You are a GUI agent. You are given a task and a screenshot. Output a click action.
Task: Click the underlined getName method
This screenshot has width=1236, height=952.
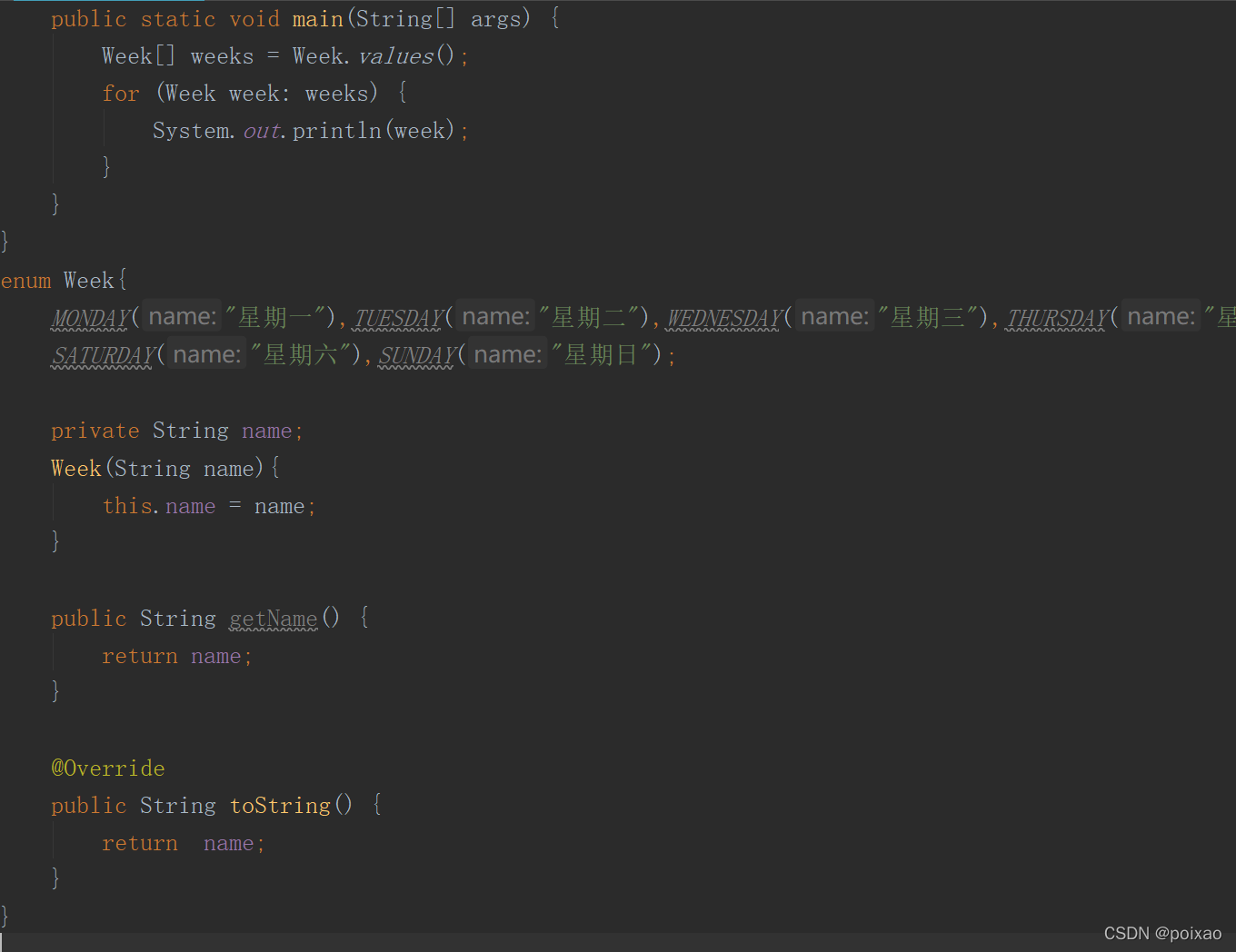point(274,619)
